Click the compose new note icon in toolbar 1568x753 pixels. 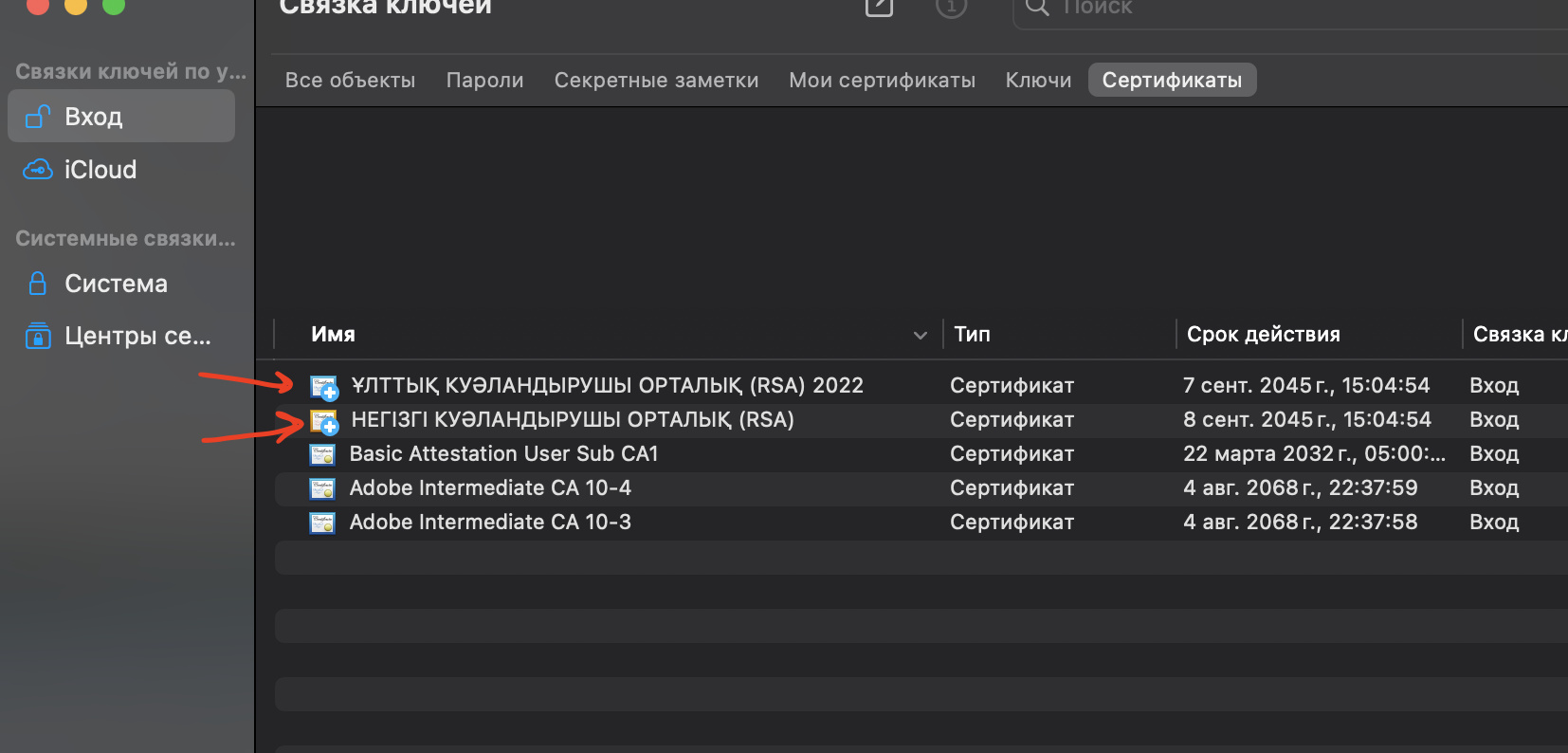tap(879, 7)
